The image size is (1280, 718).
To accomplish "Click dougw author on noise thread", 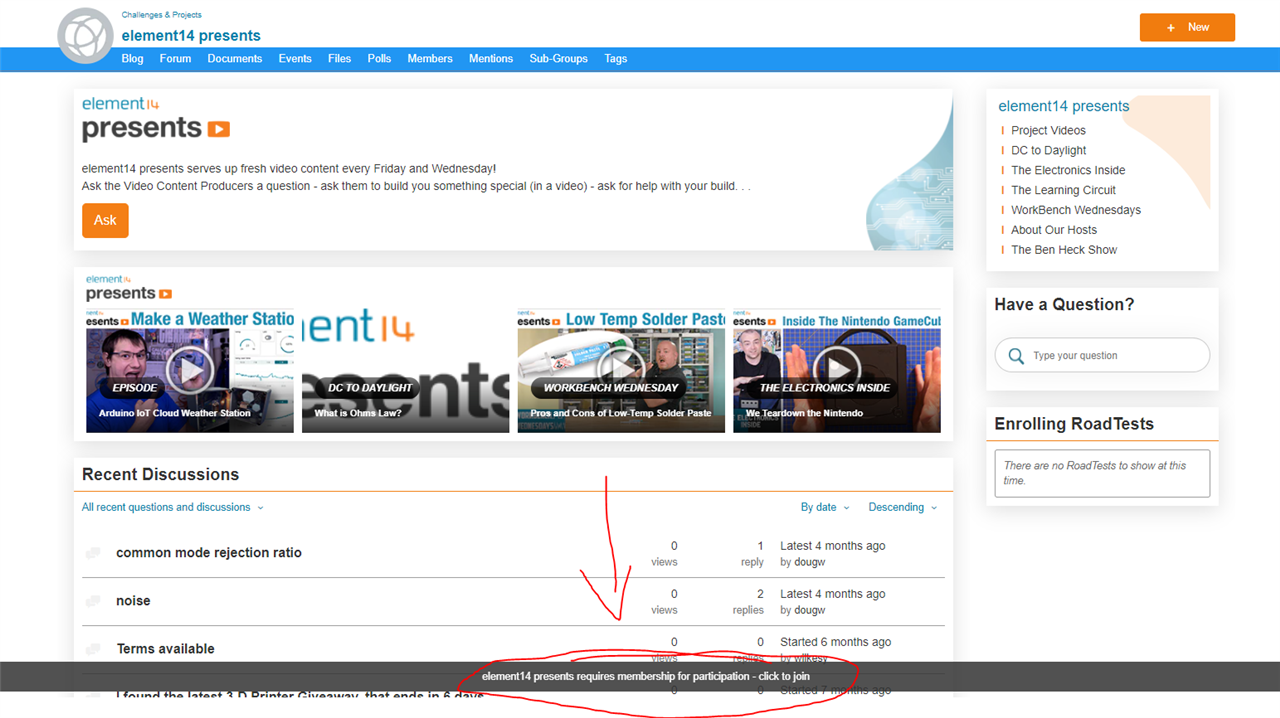I will pyautogui.click(x=809, y=610).
